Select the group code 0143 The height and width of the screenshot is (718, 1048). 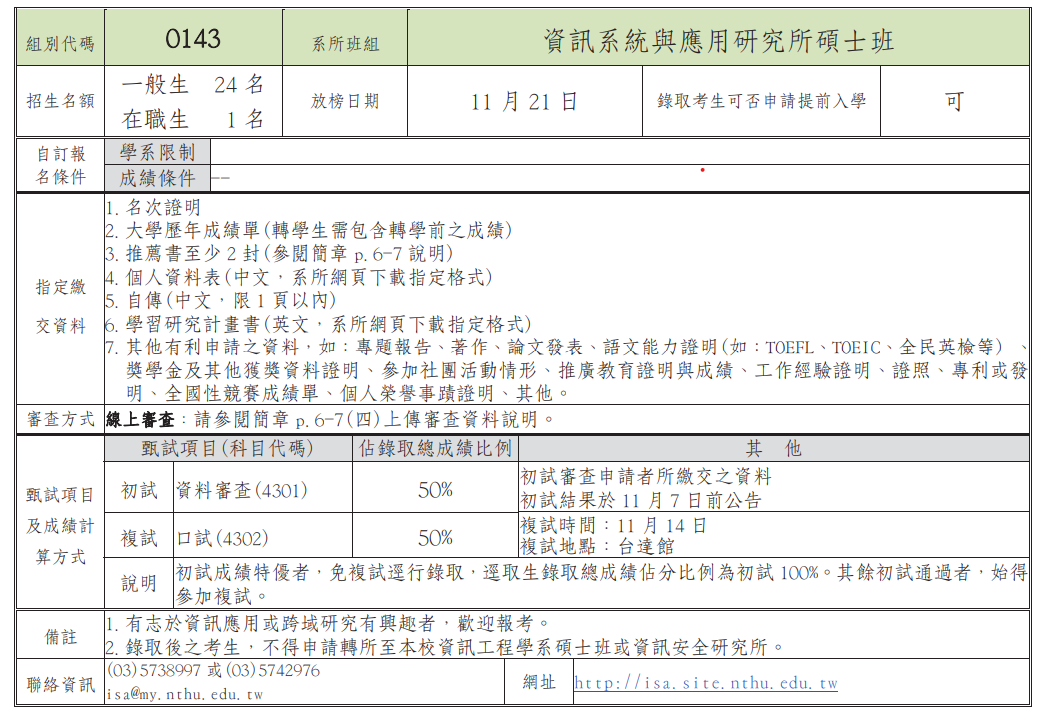point(193,39)
